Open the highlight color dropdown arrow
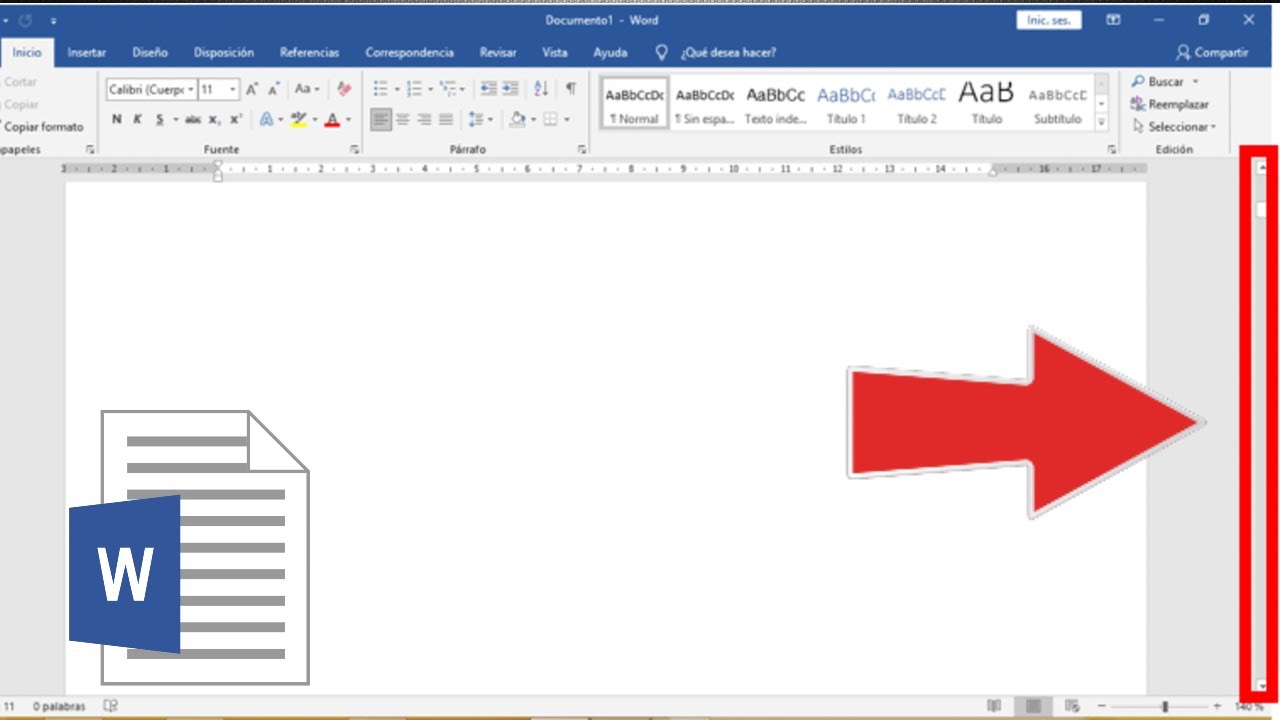 314,119
